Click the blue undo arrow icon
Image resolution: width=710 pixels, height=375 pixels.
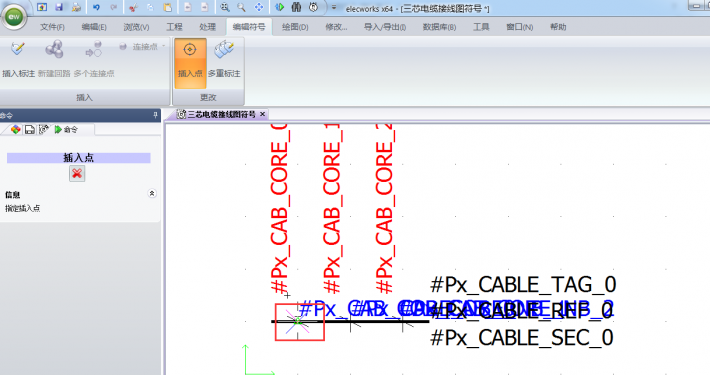point(96,7)
